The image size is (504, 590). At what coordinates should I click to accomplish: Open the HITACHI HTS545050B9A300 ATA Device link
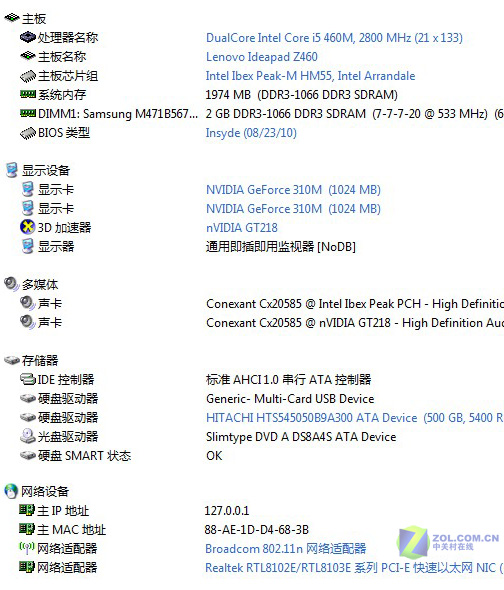coord(355,418)
